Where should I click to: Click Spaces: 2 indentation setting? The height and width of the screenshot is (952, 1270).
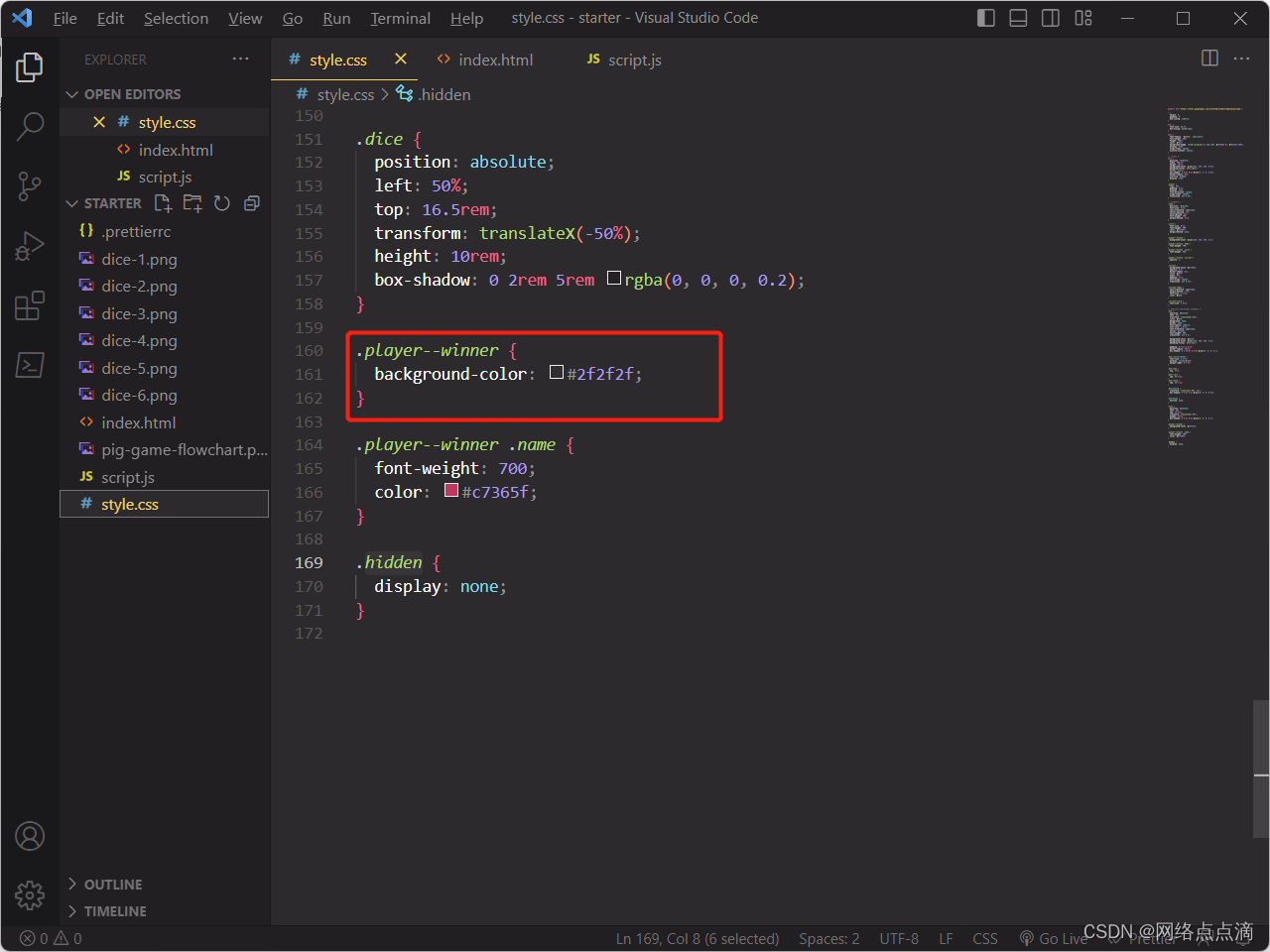coord(828,938)
